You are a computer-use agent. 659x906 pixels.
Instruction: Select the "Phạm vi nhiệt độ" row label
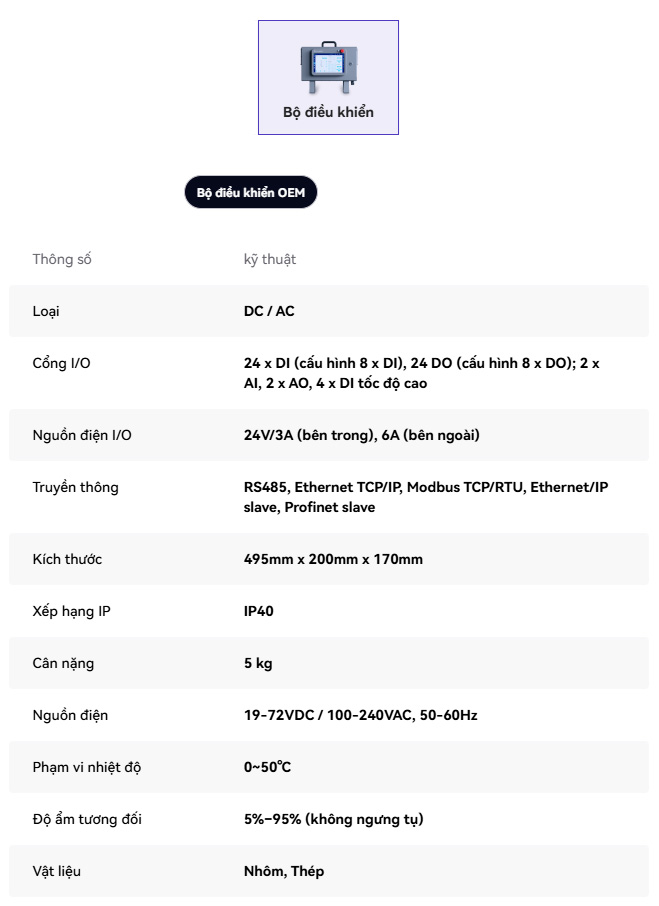[86, 767]
